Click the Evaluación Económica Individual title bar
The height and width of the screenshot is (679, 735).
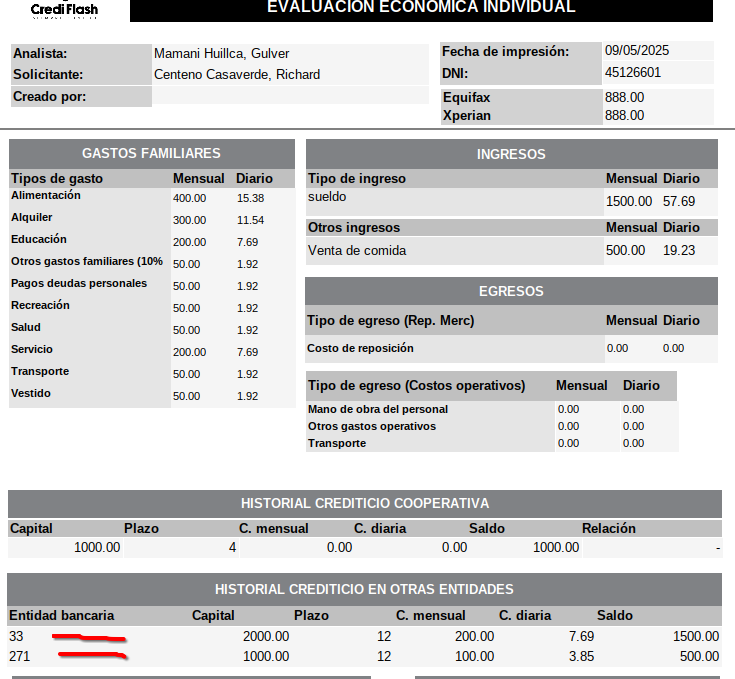click(421, 9)
